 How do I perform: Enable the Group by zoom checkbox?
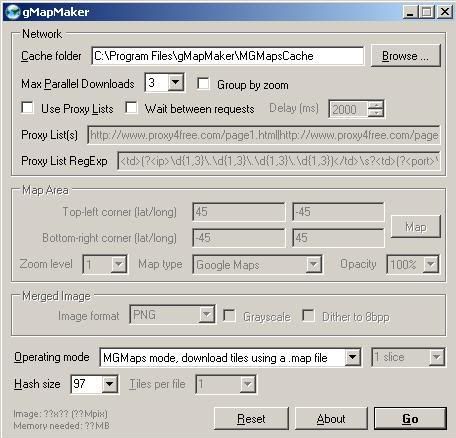[x=203, y=83]
